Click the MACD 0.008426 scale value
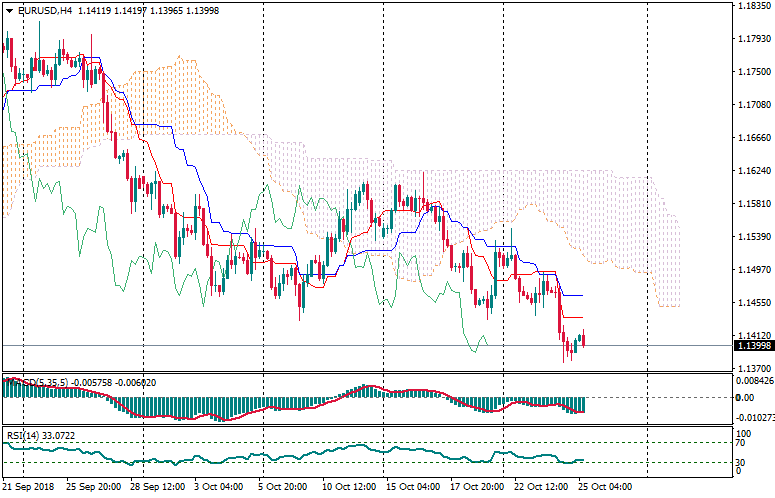This screenshot has width=775, height=498. (x=753, y=380)
